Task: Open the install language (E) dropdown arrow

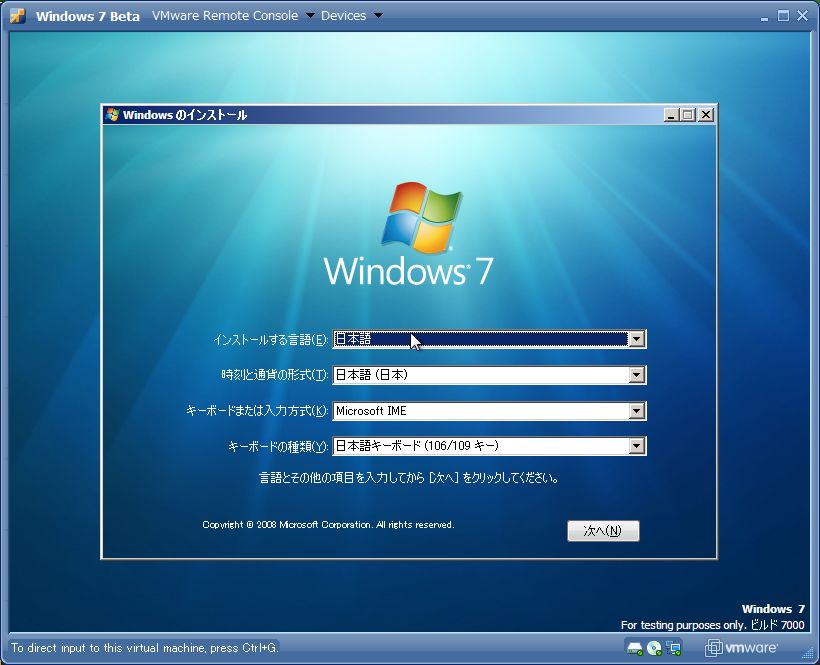Action: 636,339
